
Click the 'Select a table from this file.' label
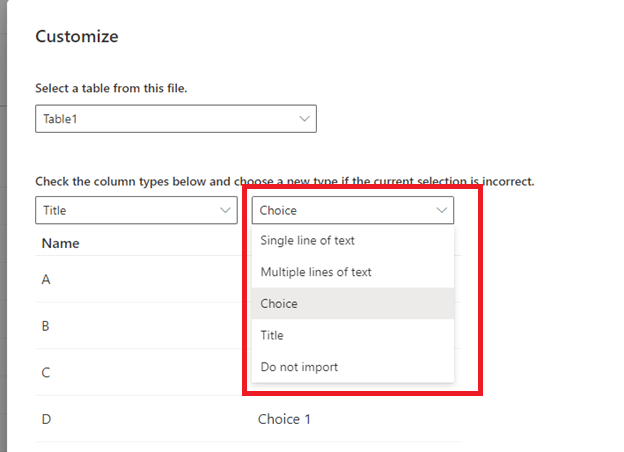(111, 88)
